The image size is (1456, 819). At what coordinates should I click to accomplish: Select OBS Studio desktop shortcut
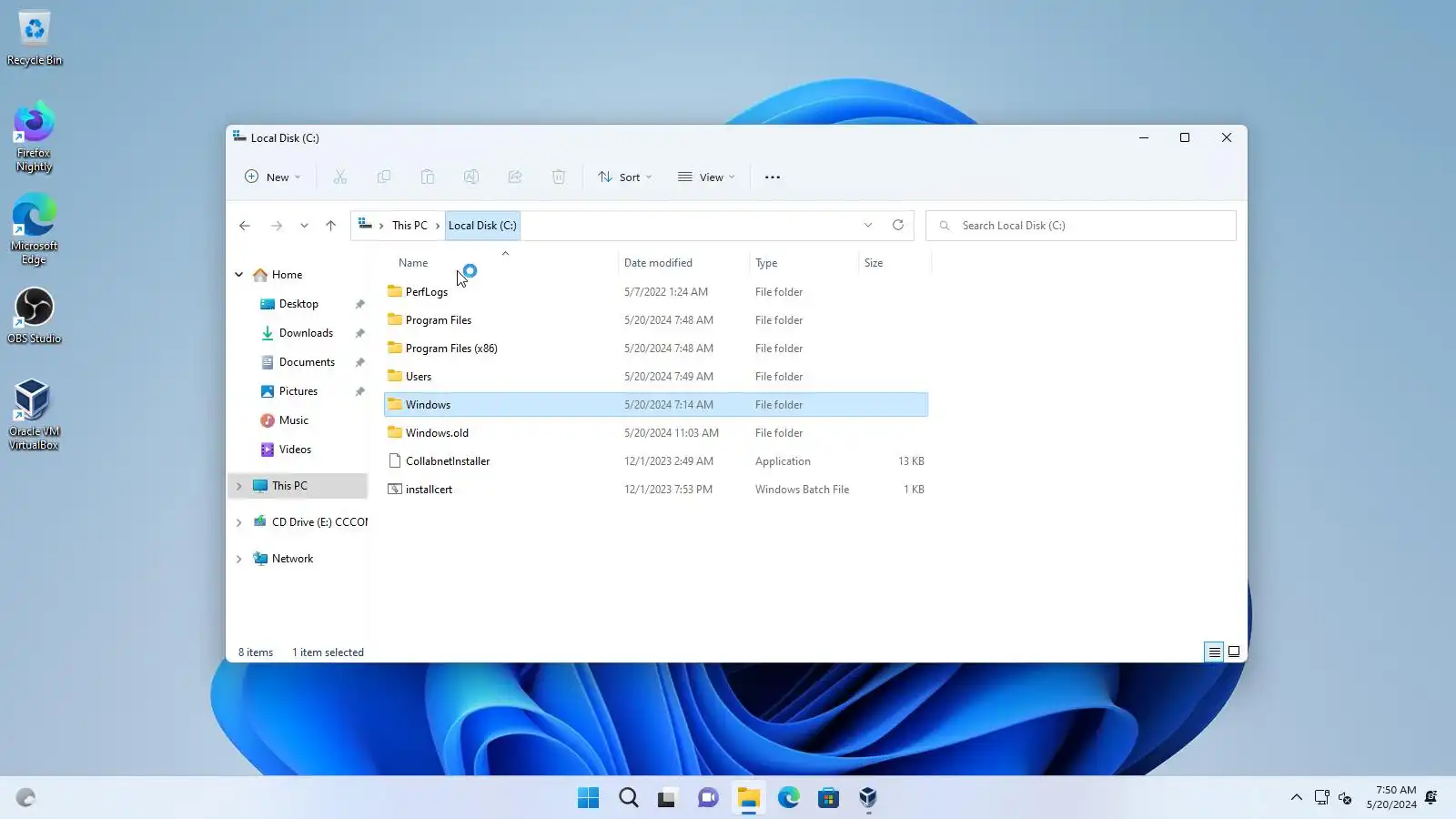click(x=34, y=316)
